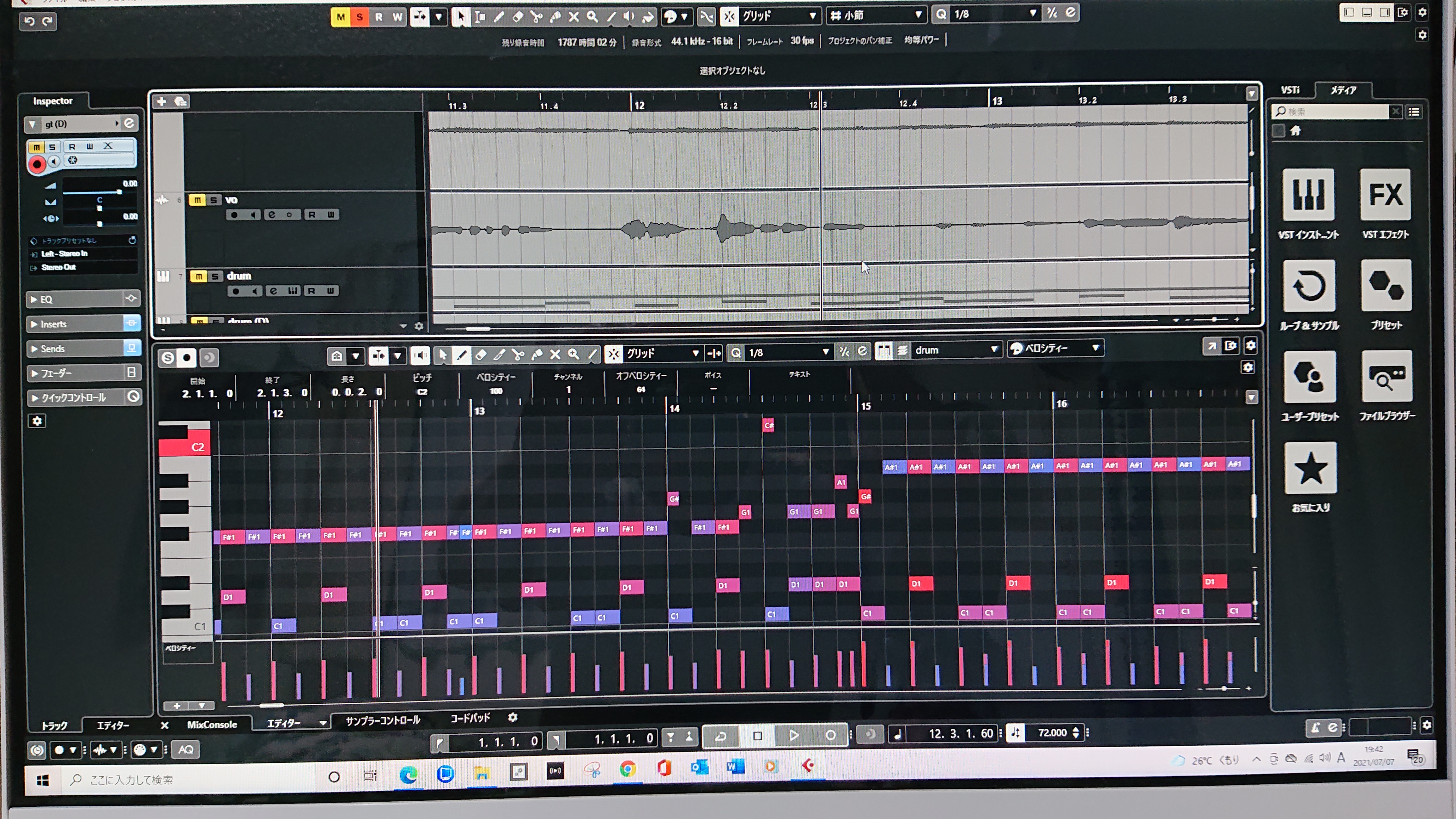1456x819 pixels.
Task: Open the Windows Start menu
Action: (42, 780)
